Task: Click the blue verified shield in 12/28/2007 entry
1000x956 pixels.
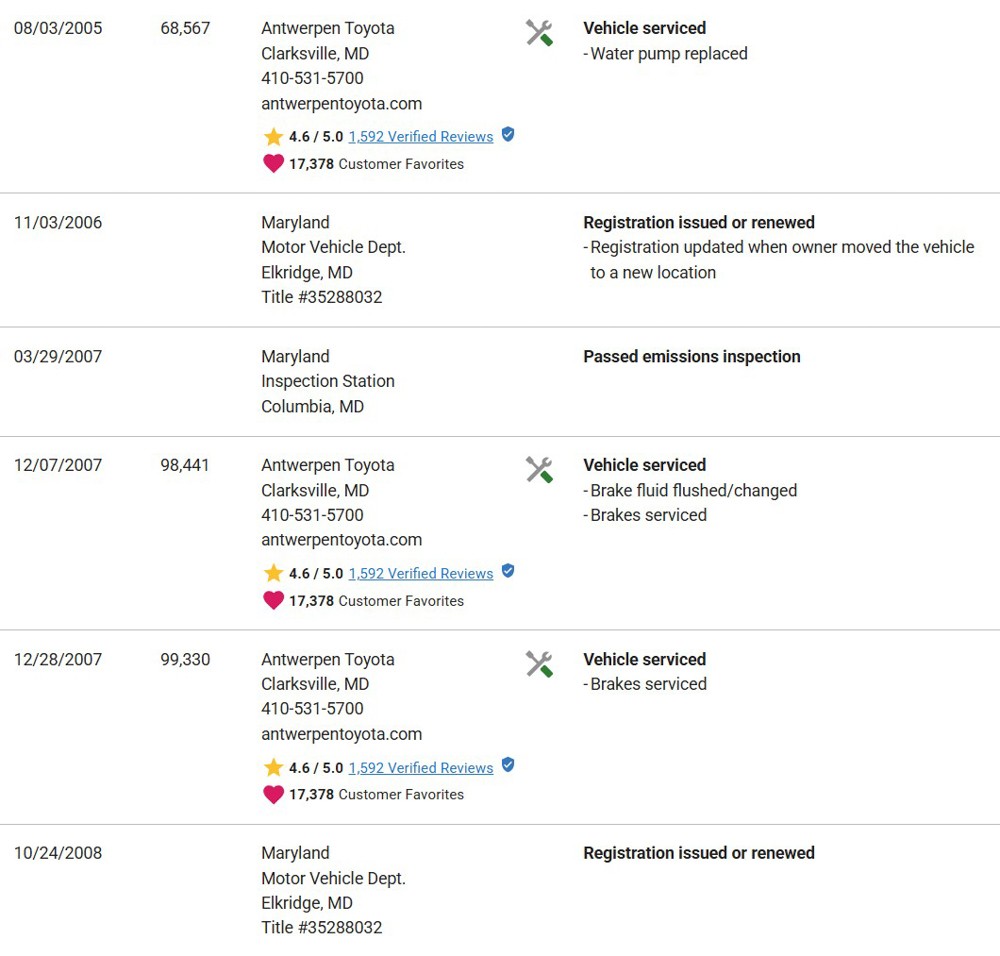Action: (508, 765)
